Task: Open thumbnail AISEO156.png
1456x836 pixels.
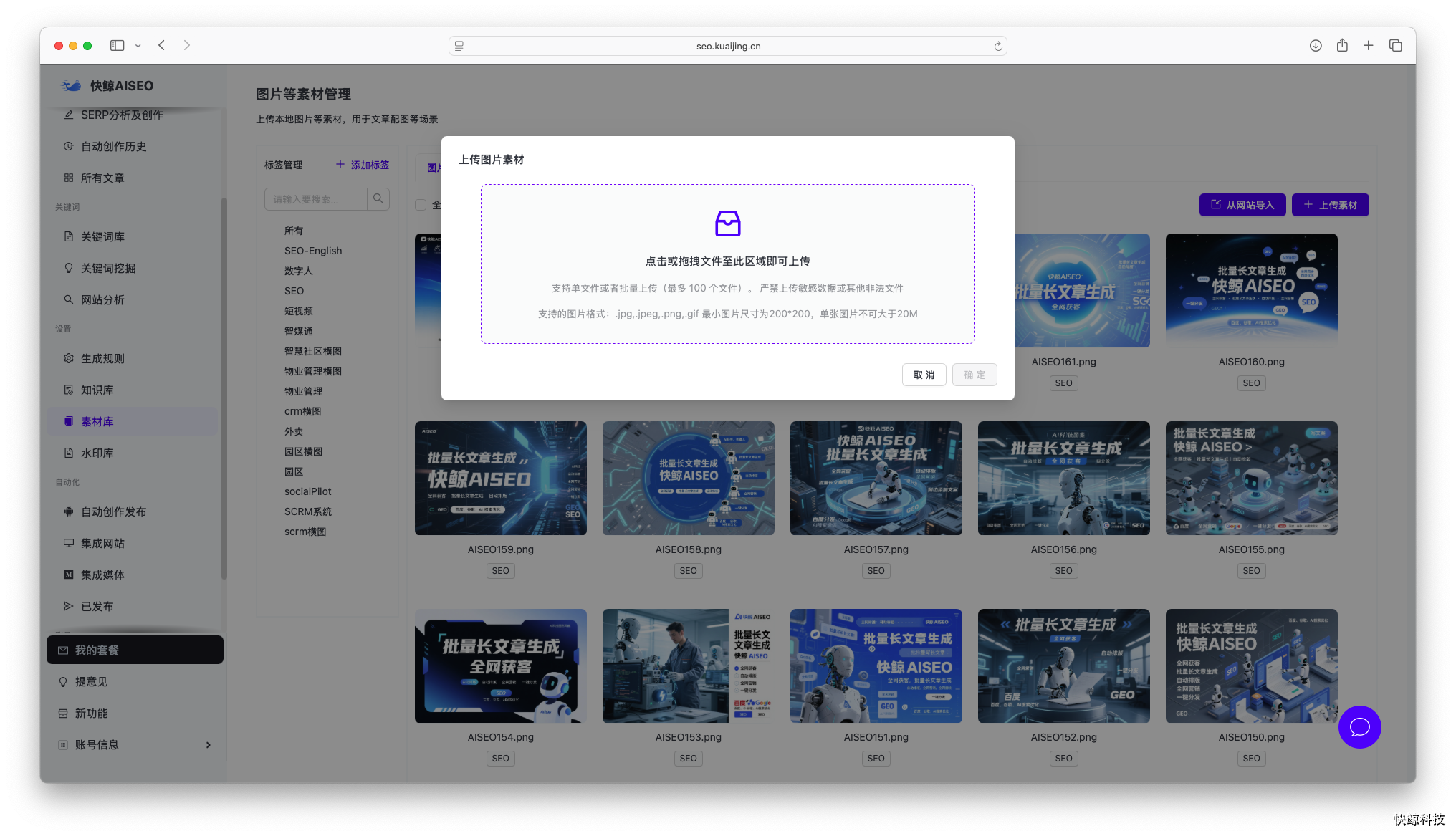Action: tap(1064, 478)
